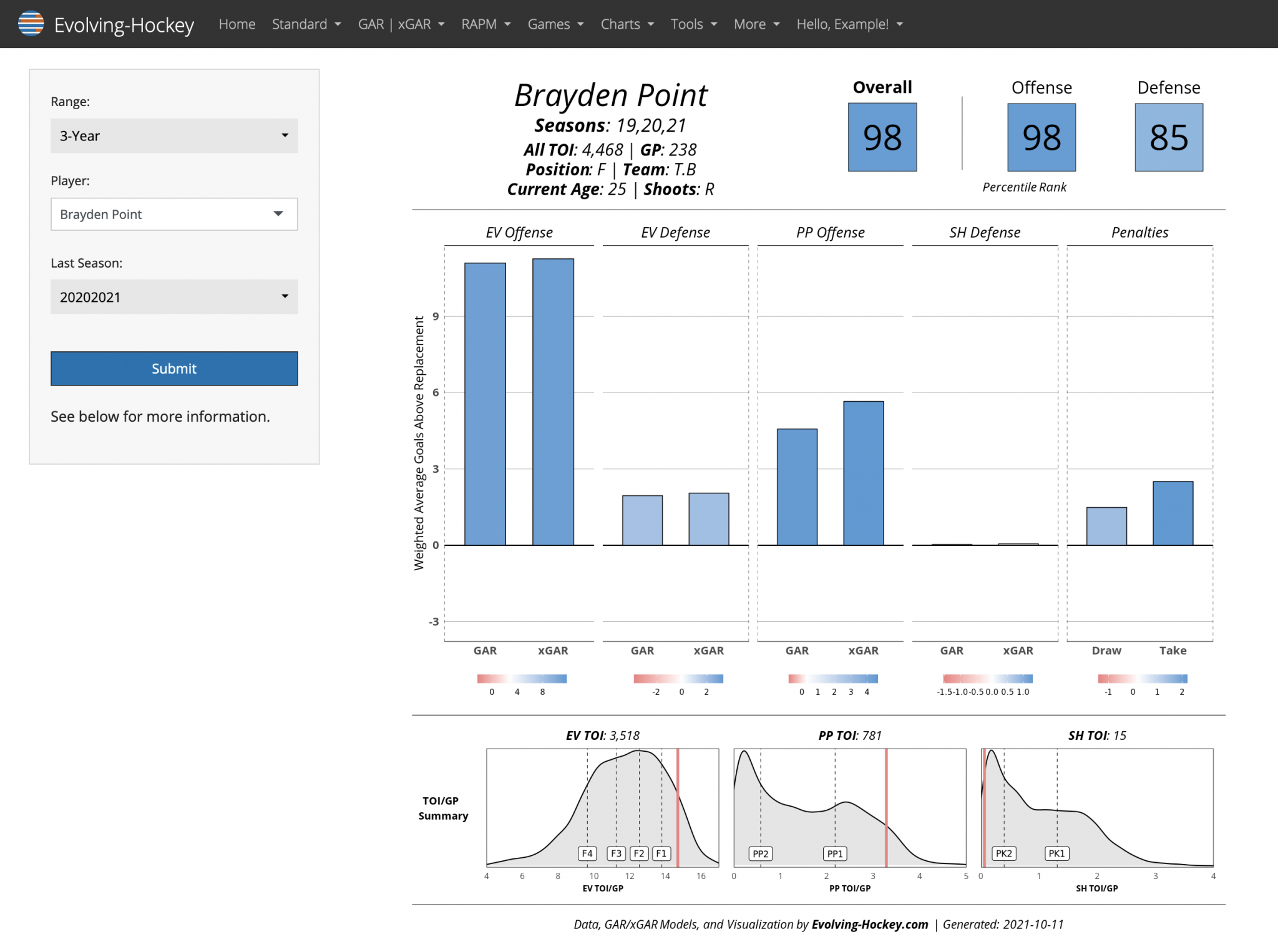Open the Hello, Example! account menu
1278x952 pixels.
pos(849,24)
